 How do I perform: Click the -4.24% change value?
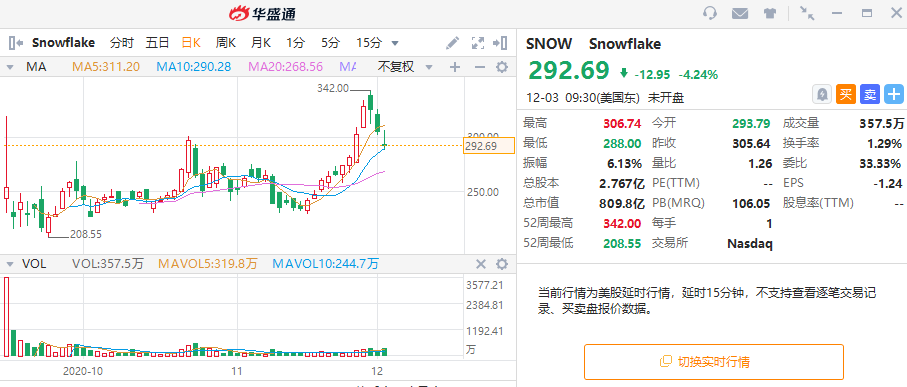click(x=698, y=75)
